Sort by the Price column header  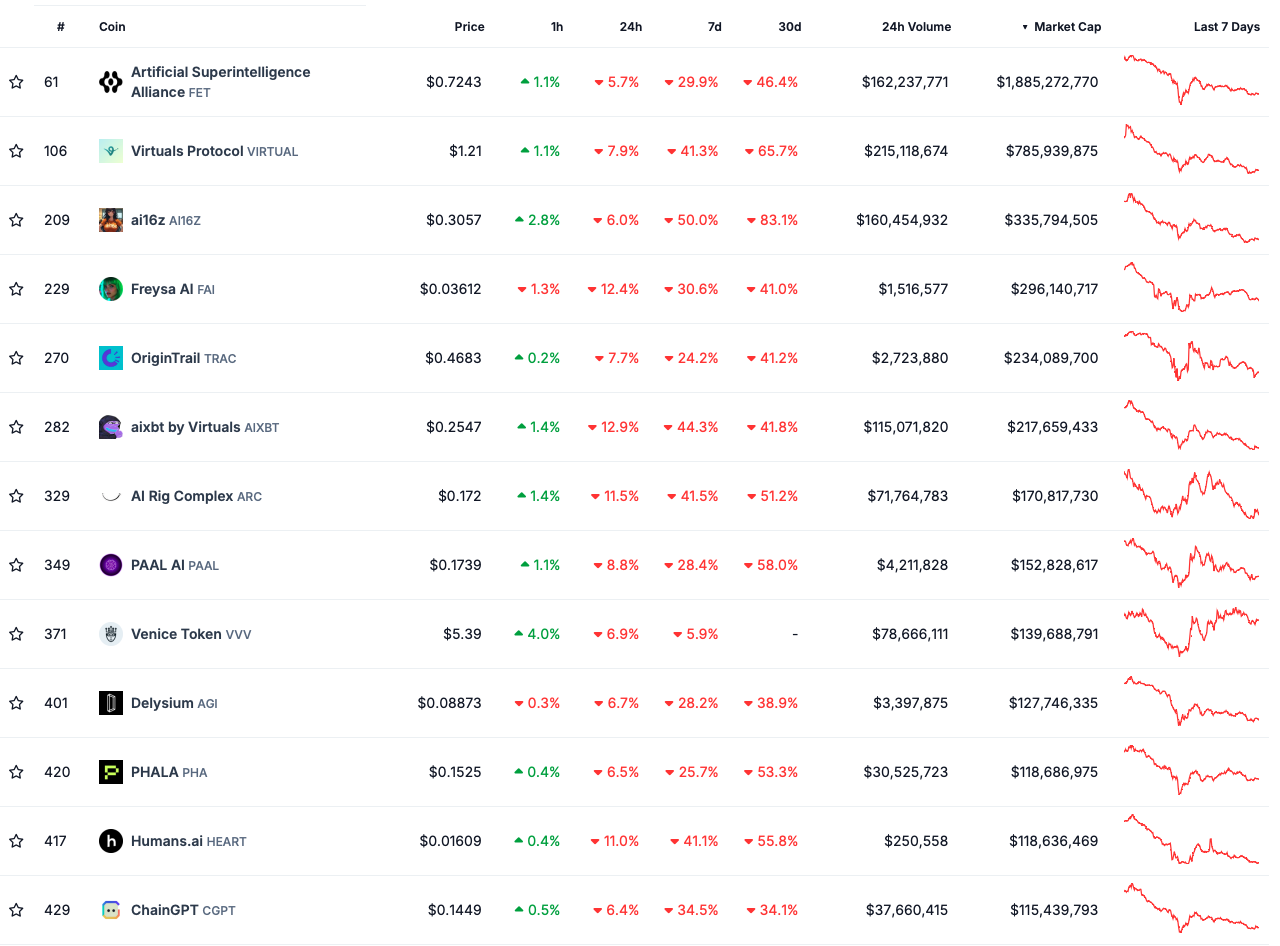(469, 27)
